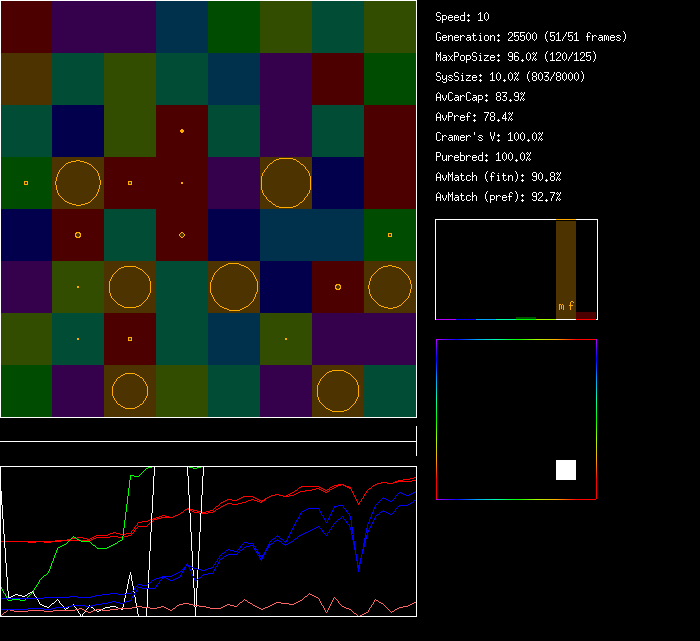Screen dimensions: 700x641
Task: Click the hollow diamond marker in the grid
Action: [x=181, y=235]
